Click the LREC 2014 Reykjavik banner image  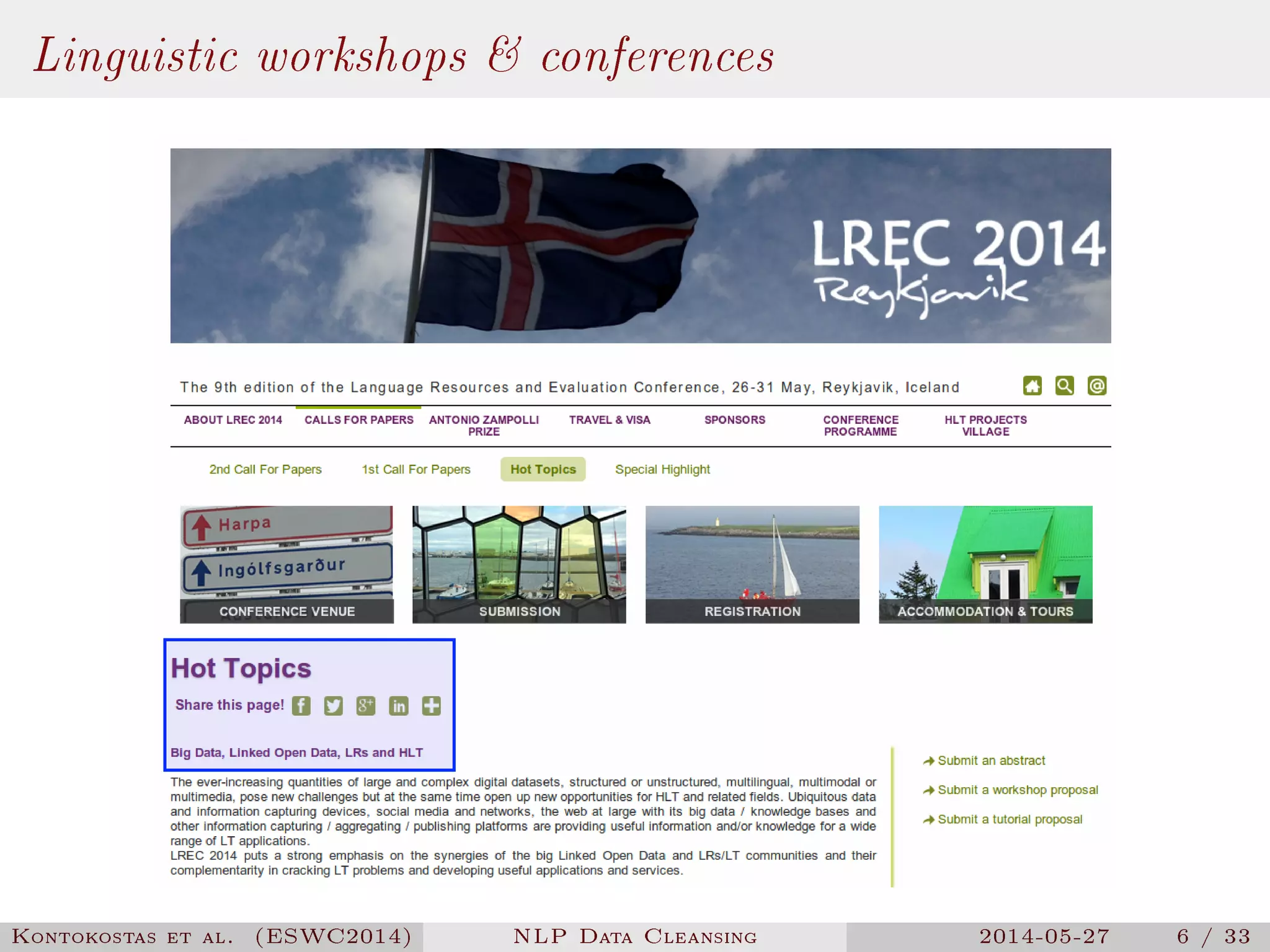641,245
